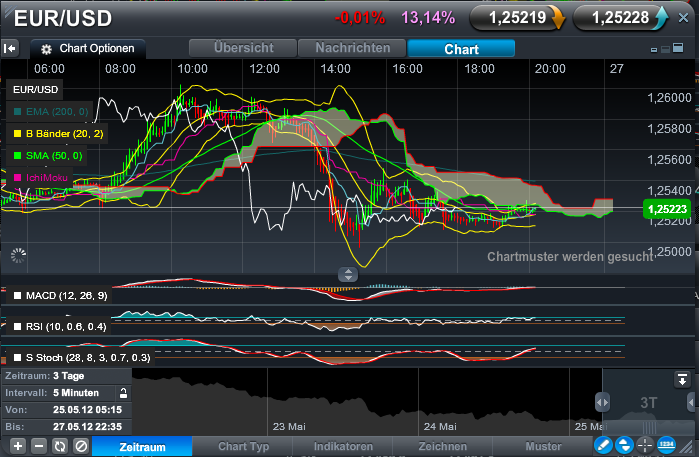The image size is (699, 457).
Task: Click the 23 Mai label in navigator
Action: (289, 427)
